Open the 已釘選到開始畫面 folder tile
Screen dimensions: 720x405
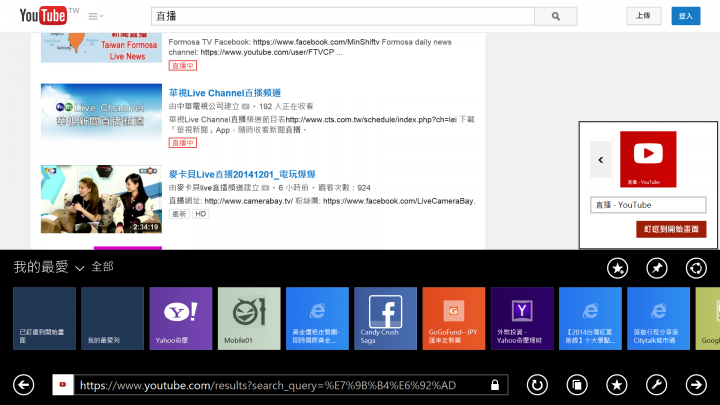[x=45, y=318]
